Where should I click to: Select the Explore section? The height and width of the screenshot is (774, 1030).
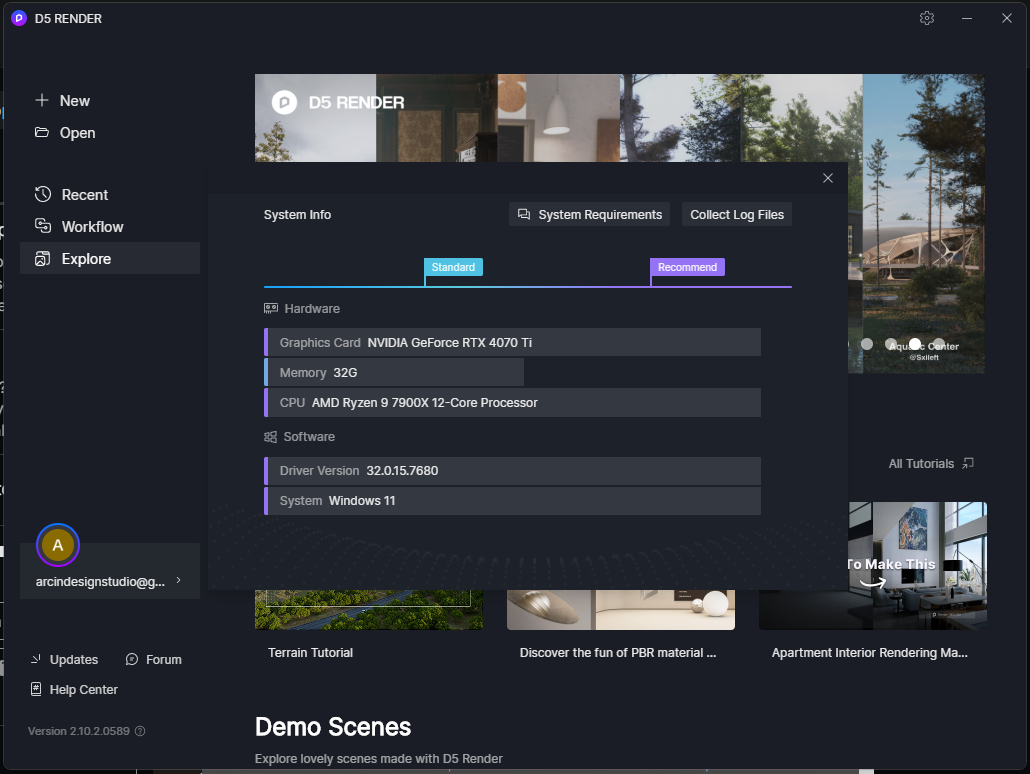point(110,258)
